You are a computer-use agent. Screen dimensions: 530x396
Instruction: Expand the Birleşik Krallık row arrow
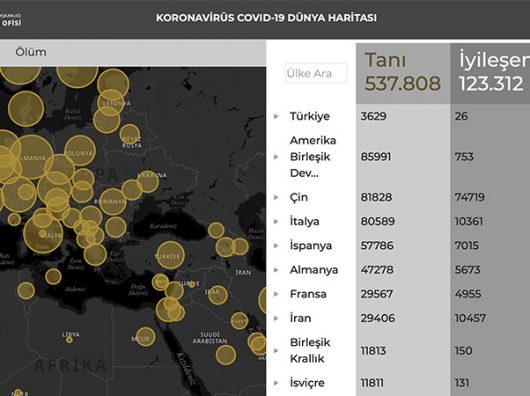coord(276,350)
